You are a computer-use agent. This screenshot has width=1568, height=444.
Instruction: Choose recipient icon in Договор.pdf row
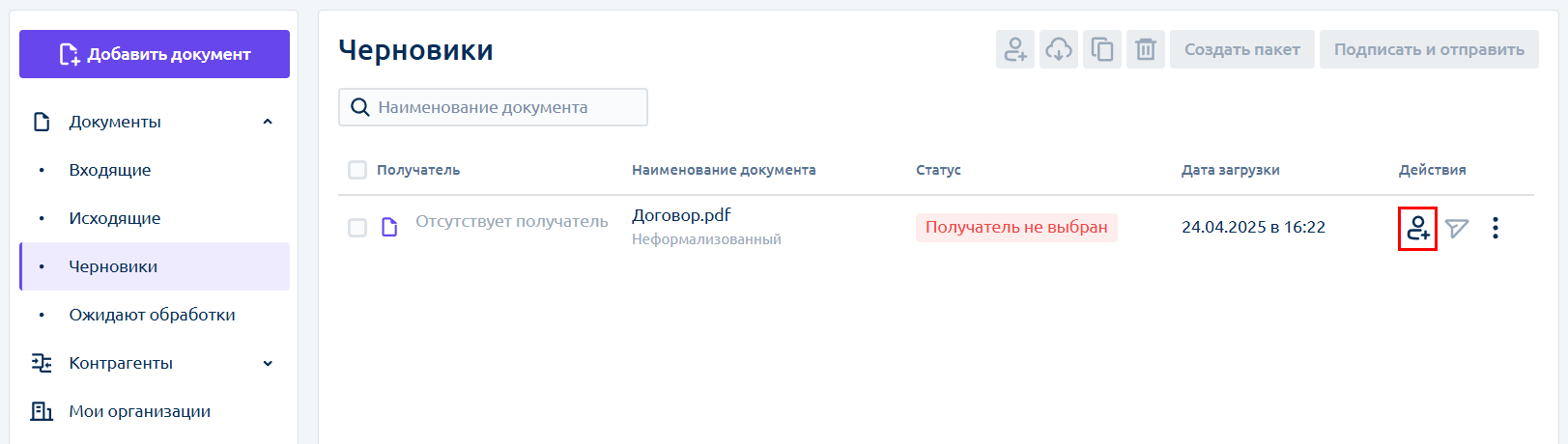[1418, 229]
